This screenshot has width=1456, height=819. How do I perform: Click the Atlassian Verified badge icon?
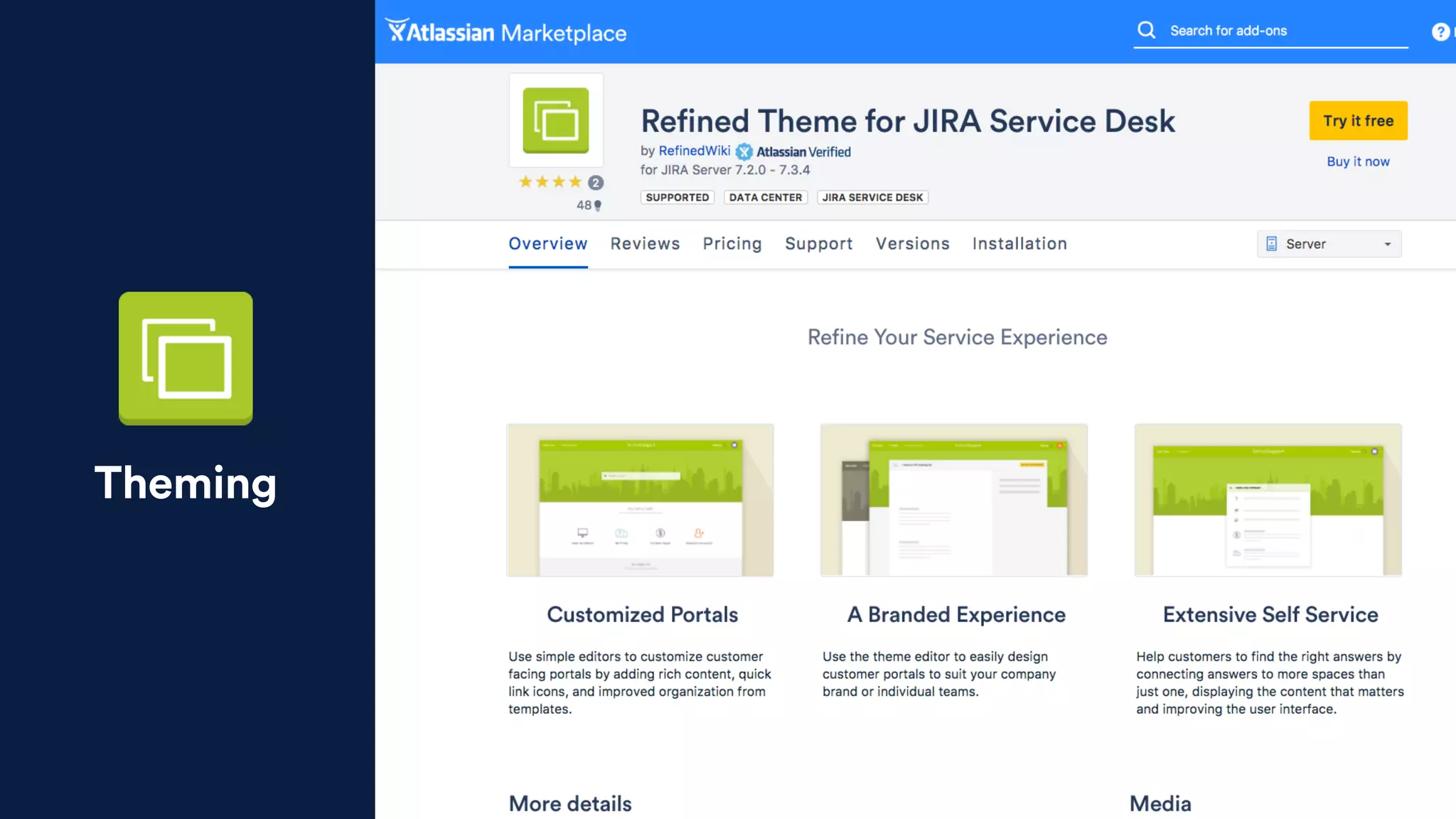coord(744,151)
